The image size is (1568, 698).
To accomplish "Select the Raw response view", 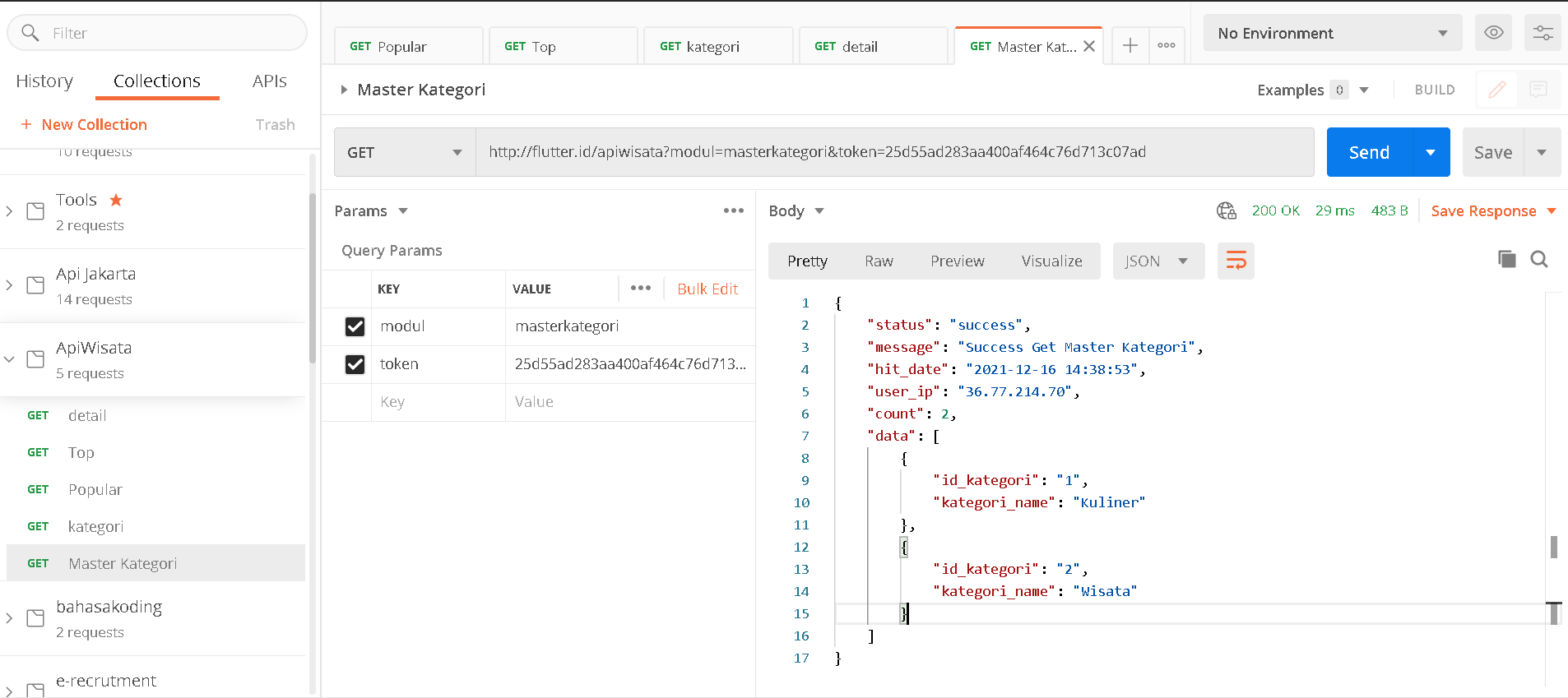I will [879, 261].
